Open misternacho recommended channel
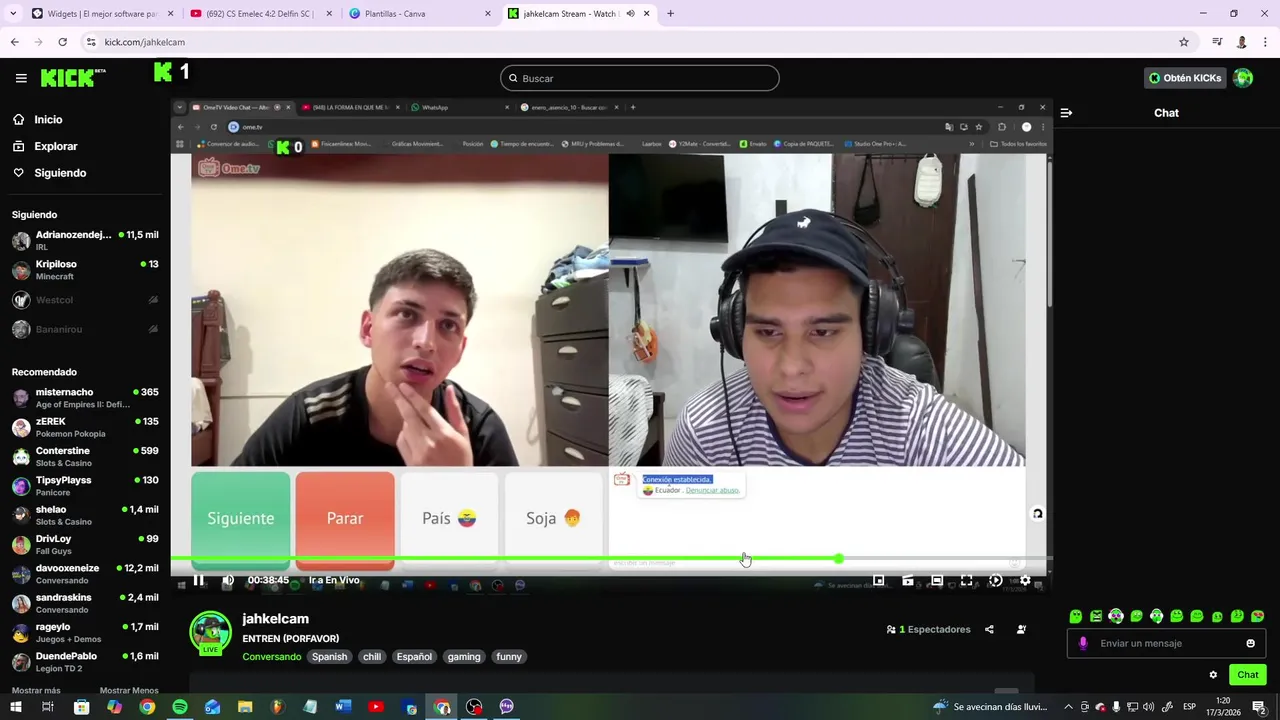Screen dimensions: 1280x720 point(85,398)
